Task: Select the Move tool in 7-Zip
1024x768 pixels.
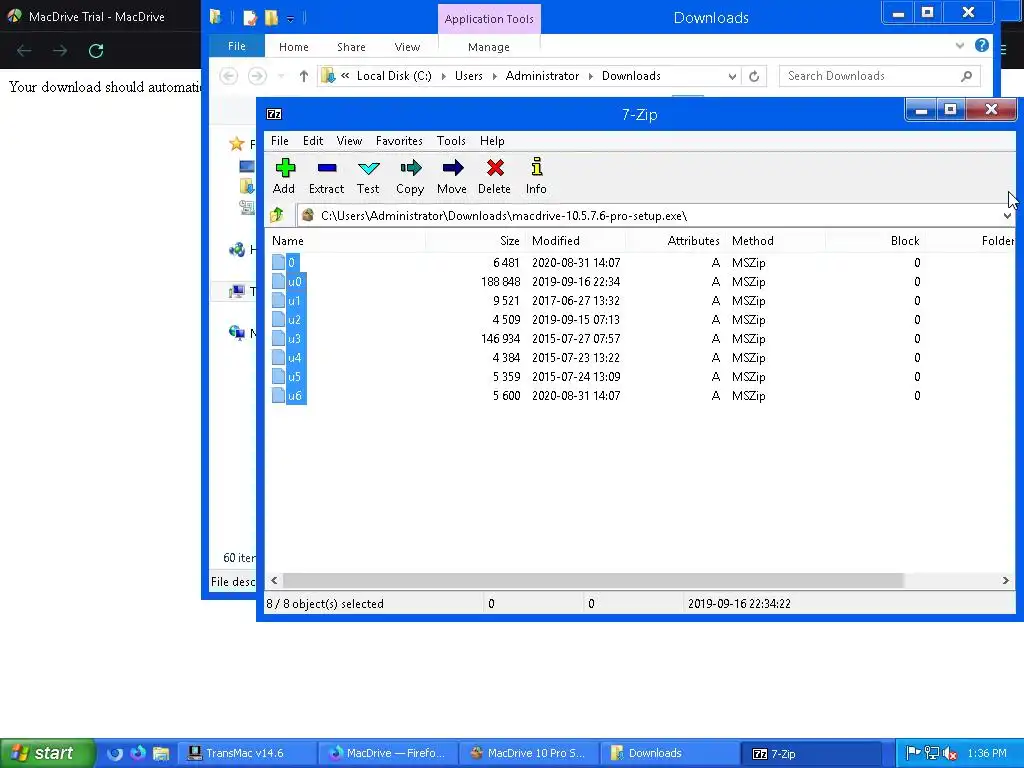Action: click(452, 176)
